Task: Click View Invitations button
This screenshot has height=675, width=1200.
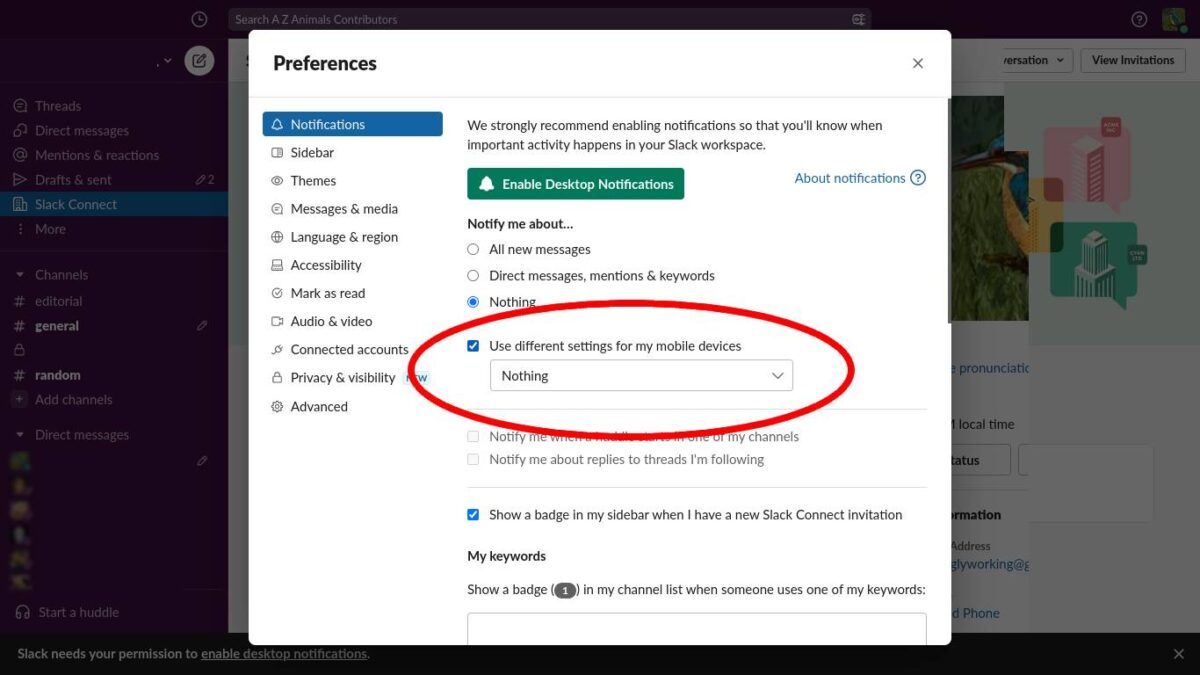Action: click(x=1133, y=60)
